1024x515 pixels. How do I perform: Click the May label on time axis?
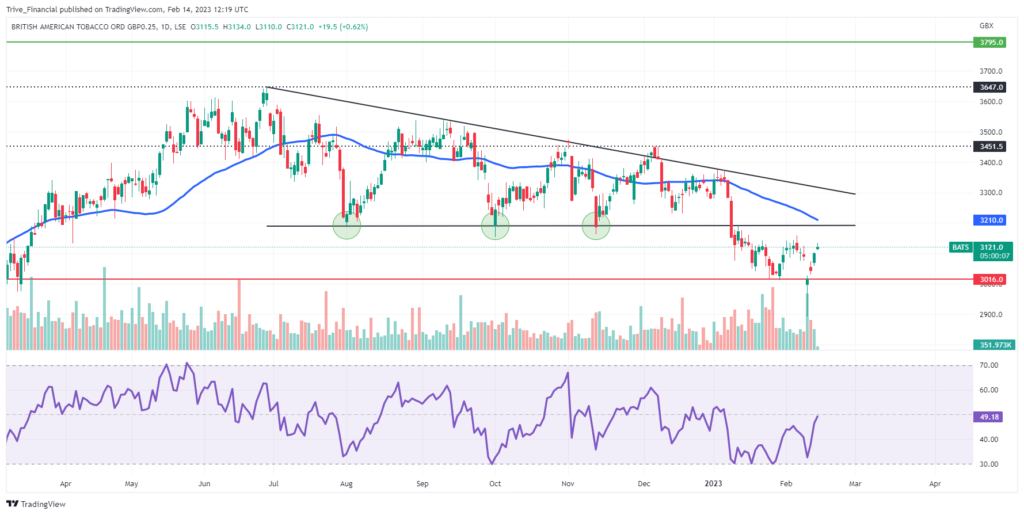click(132, 484)
